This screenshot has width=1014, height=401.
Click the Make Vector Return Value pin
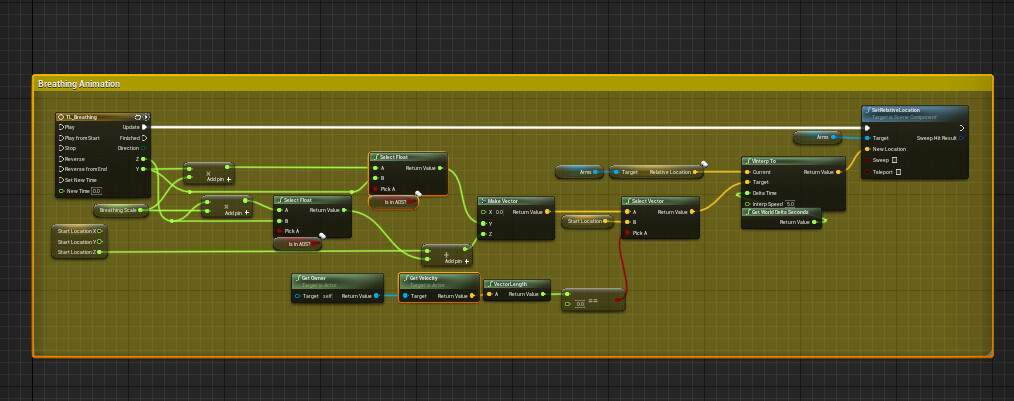547,211
